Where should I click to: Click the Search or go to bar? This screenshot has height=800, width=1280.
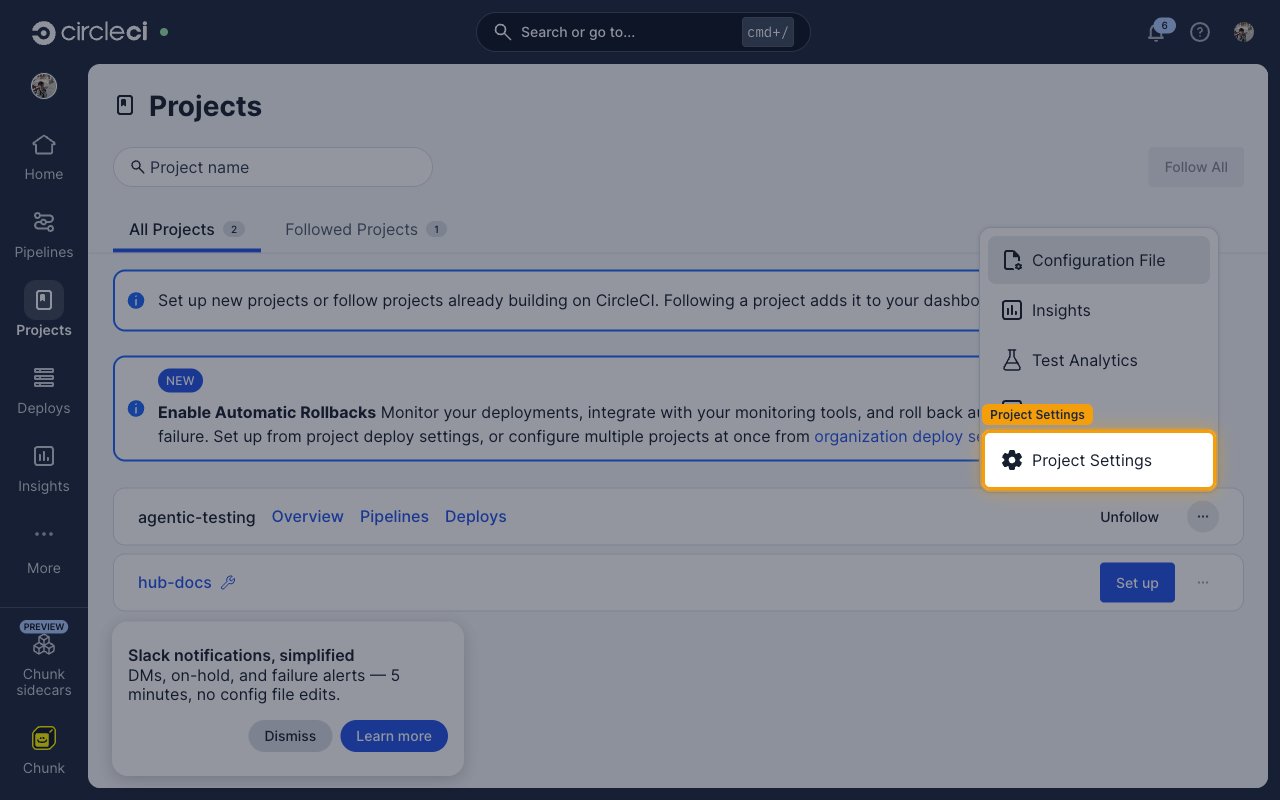pyautogui.click(x=643, y=32)
